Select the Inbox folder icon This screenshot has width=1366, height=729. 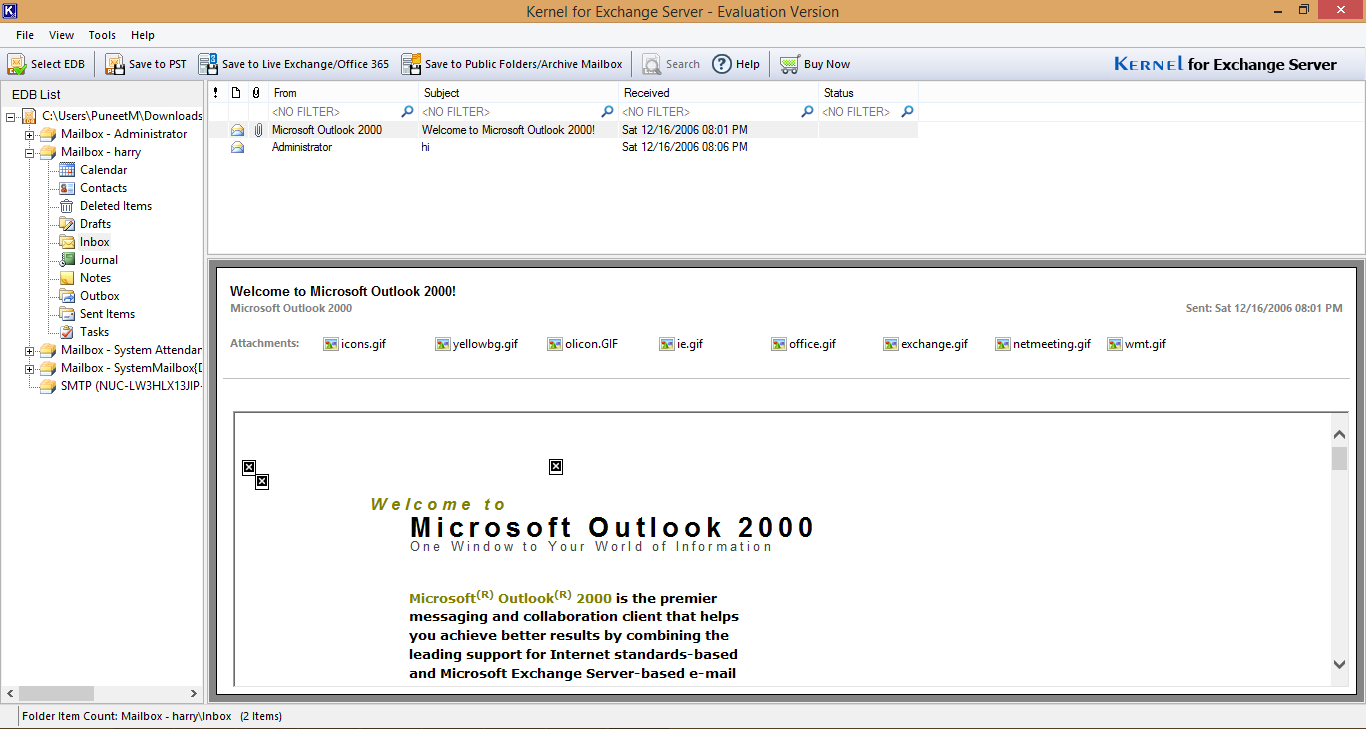click(67, 242)
